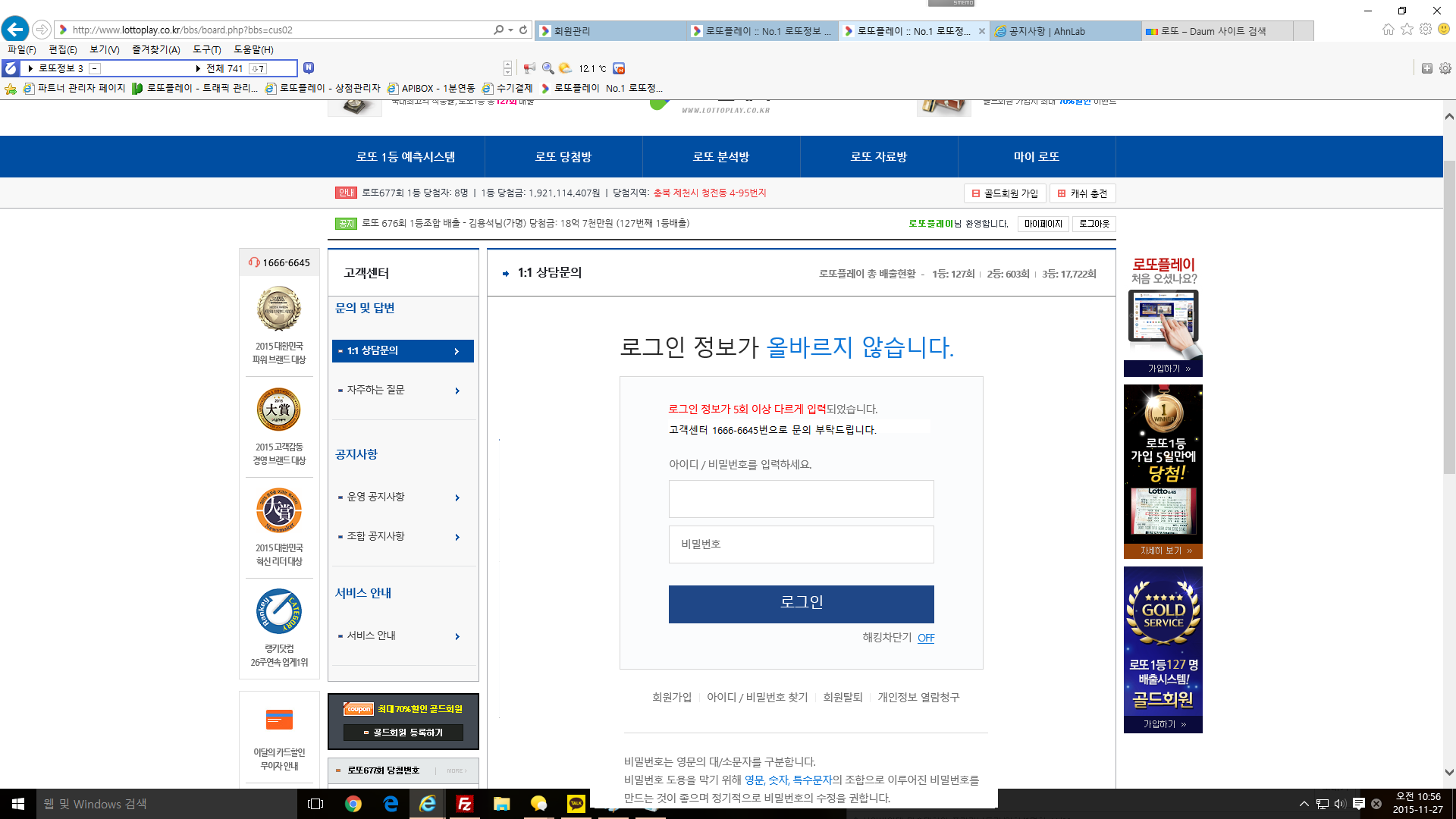Click the weather sun-cloud icon
This screenshot has height=819, width=1456.
566,68
